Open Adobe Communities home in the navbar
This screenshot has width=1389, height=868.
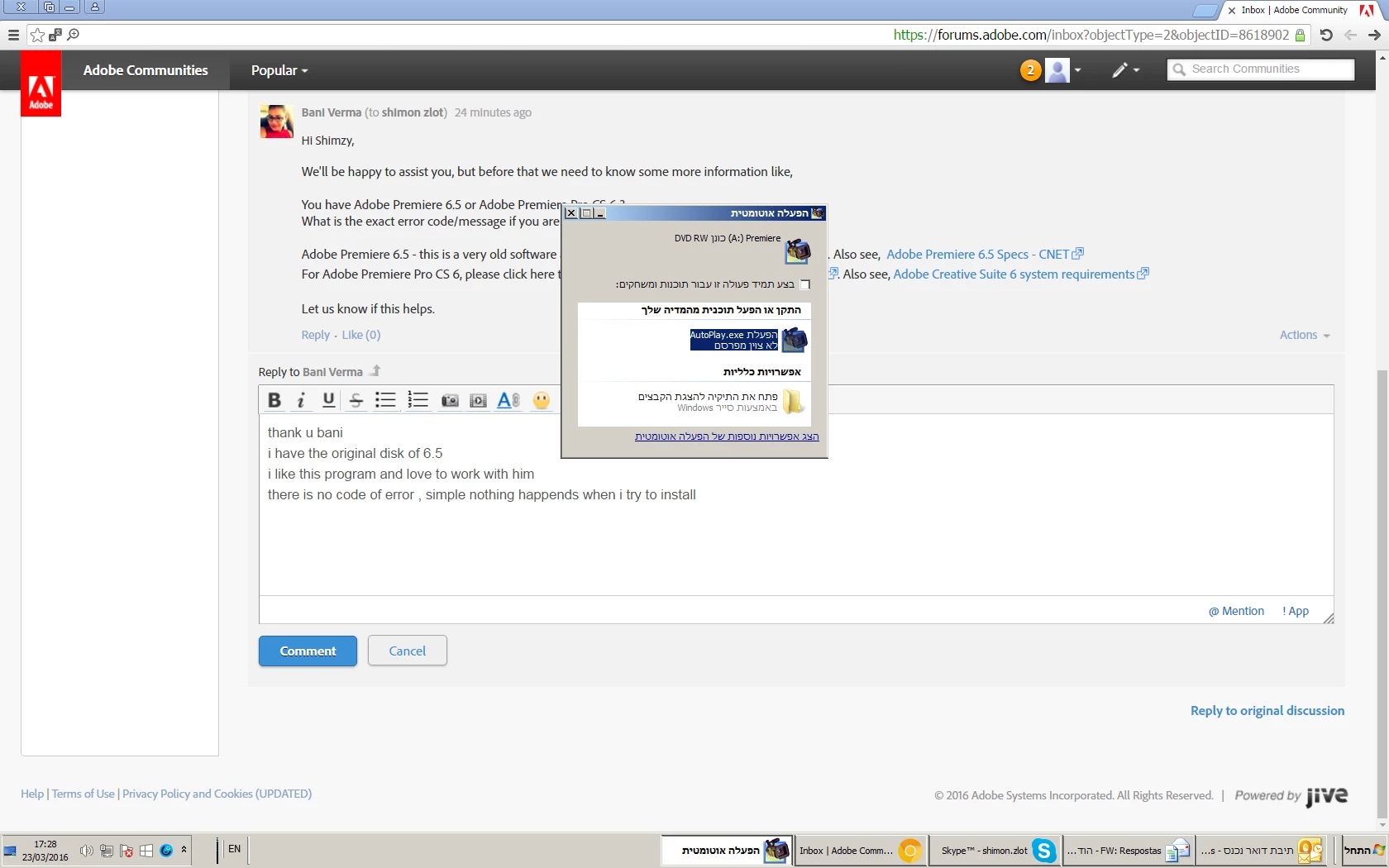click(x=146, y=70)
